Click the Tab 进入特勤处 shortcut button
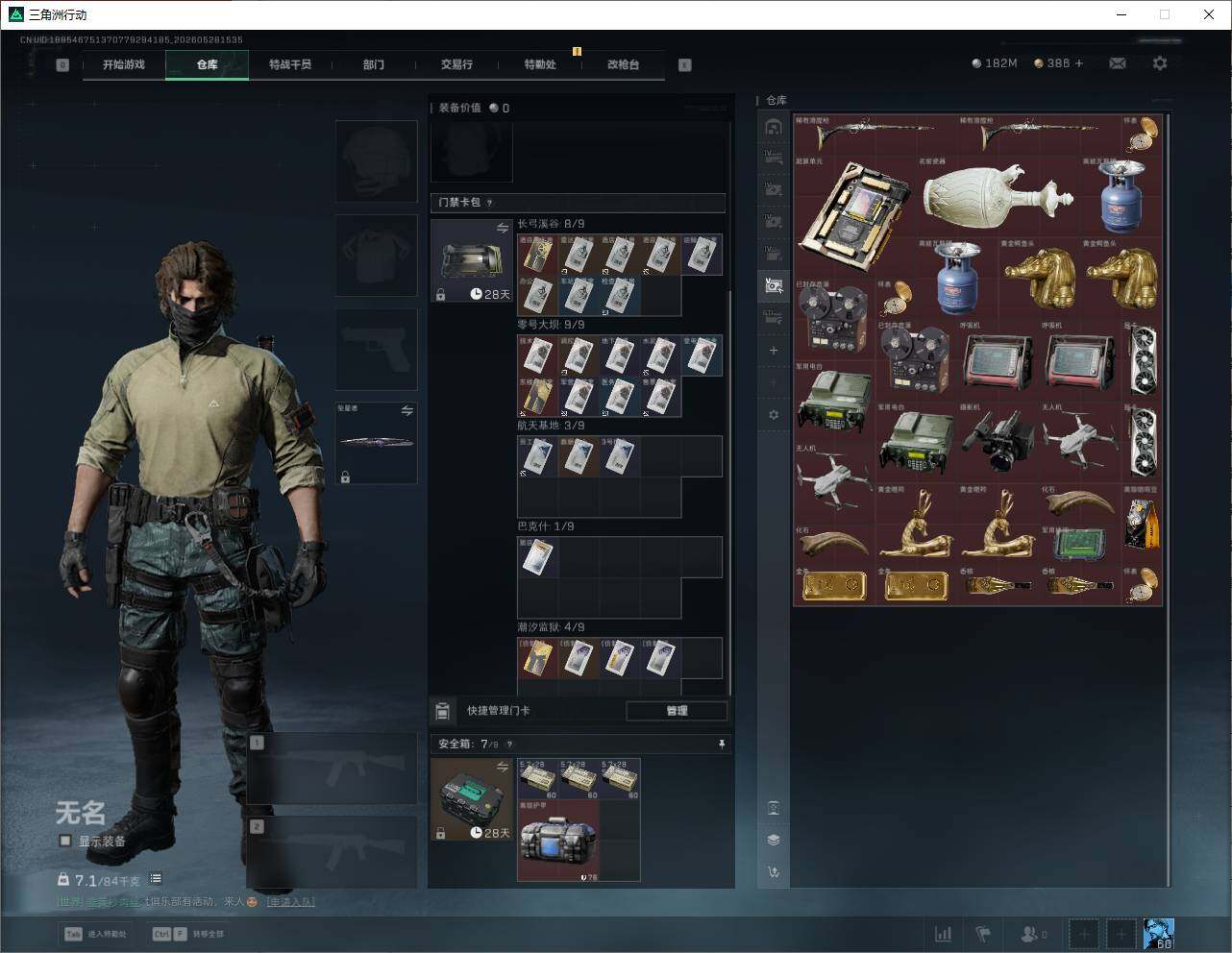Image resolution: width=1232 pixels, height=953 pixels. [95, 934]
